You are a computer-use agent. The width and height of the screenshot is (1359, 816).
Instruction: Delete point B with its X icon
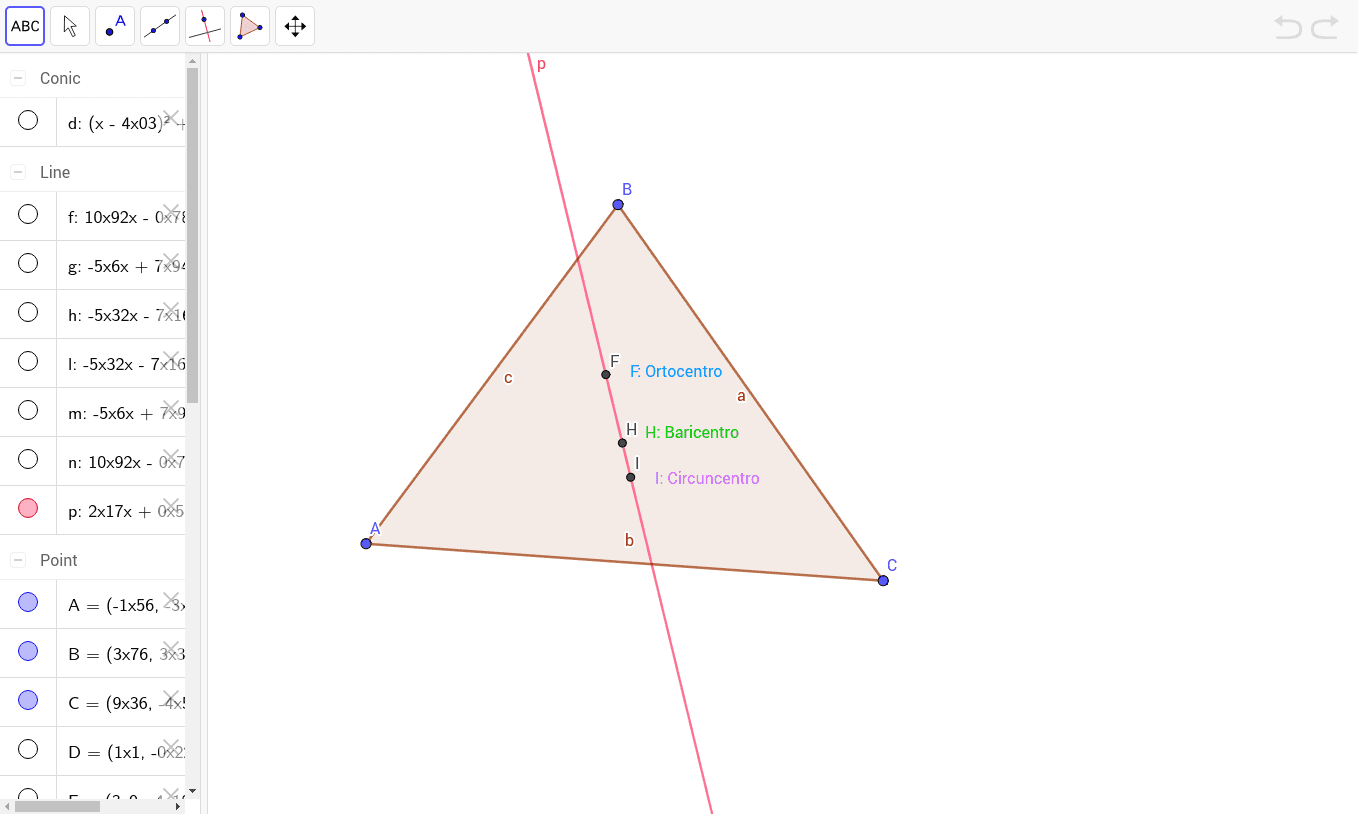(171, 649)
